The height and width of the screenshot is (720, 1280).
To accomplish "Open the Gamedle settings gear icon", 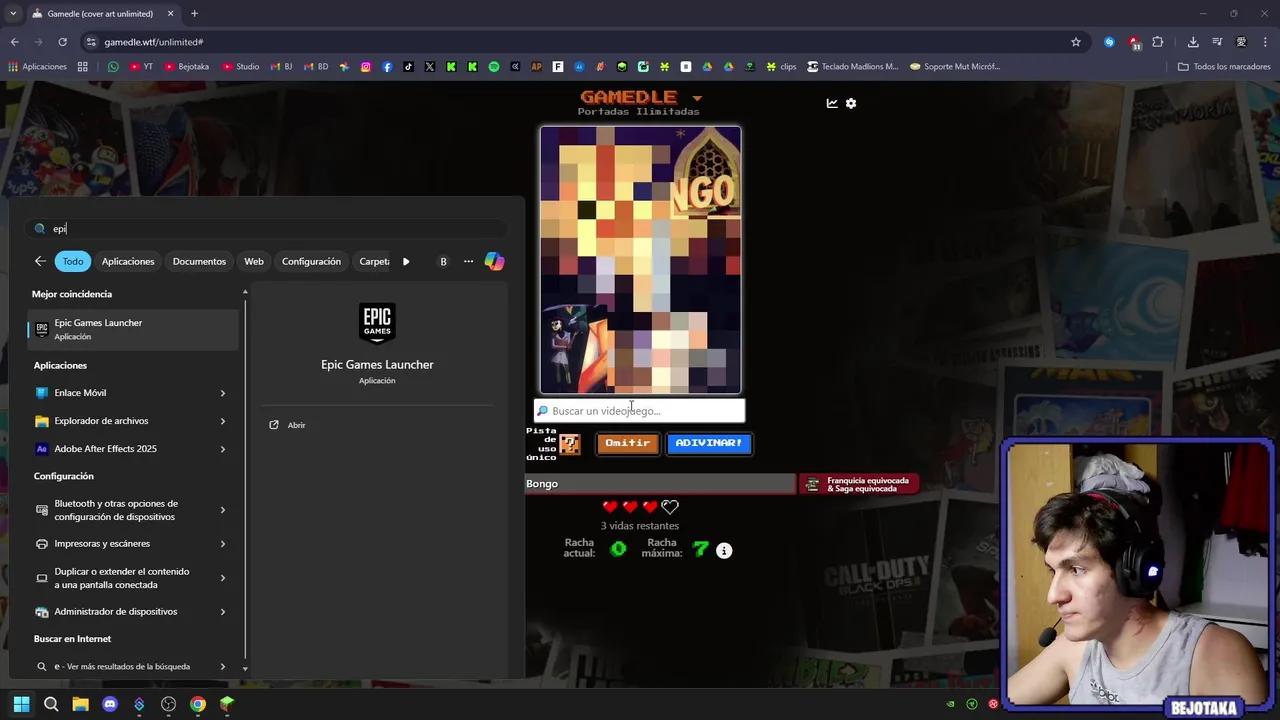I will (851, 103).
